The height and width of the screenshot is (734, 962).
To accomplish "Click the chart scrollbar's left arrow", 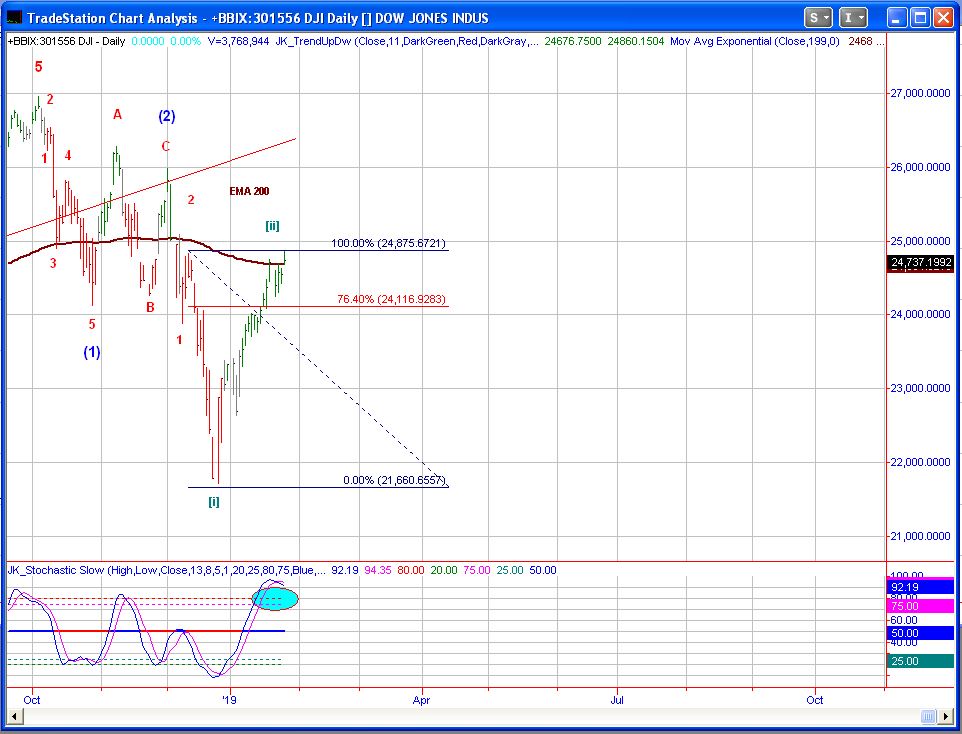I will point(13,716).
